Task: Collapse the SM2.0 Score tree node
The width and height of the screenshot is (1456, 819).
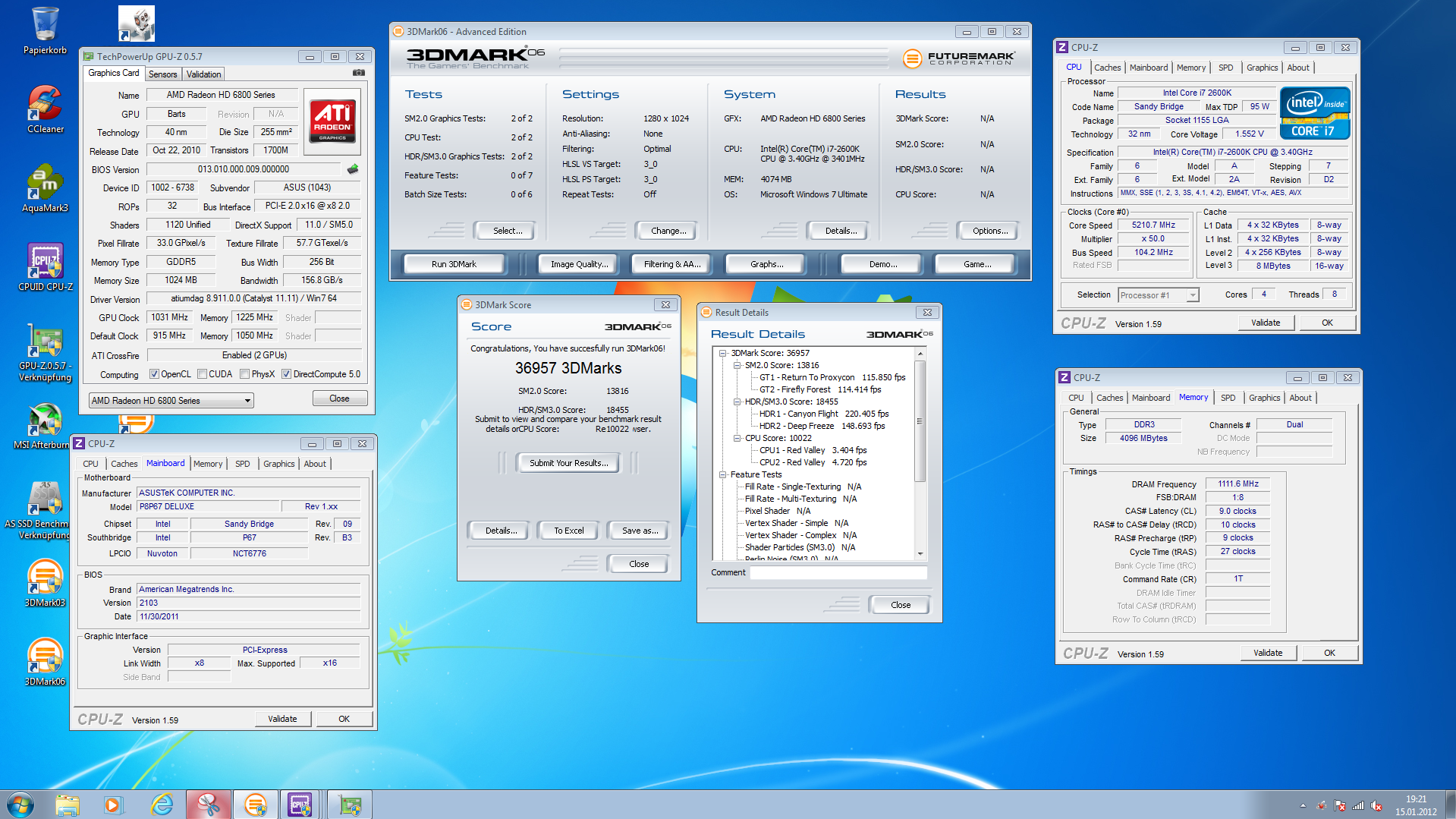Action: [x=737, y=365]
